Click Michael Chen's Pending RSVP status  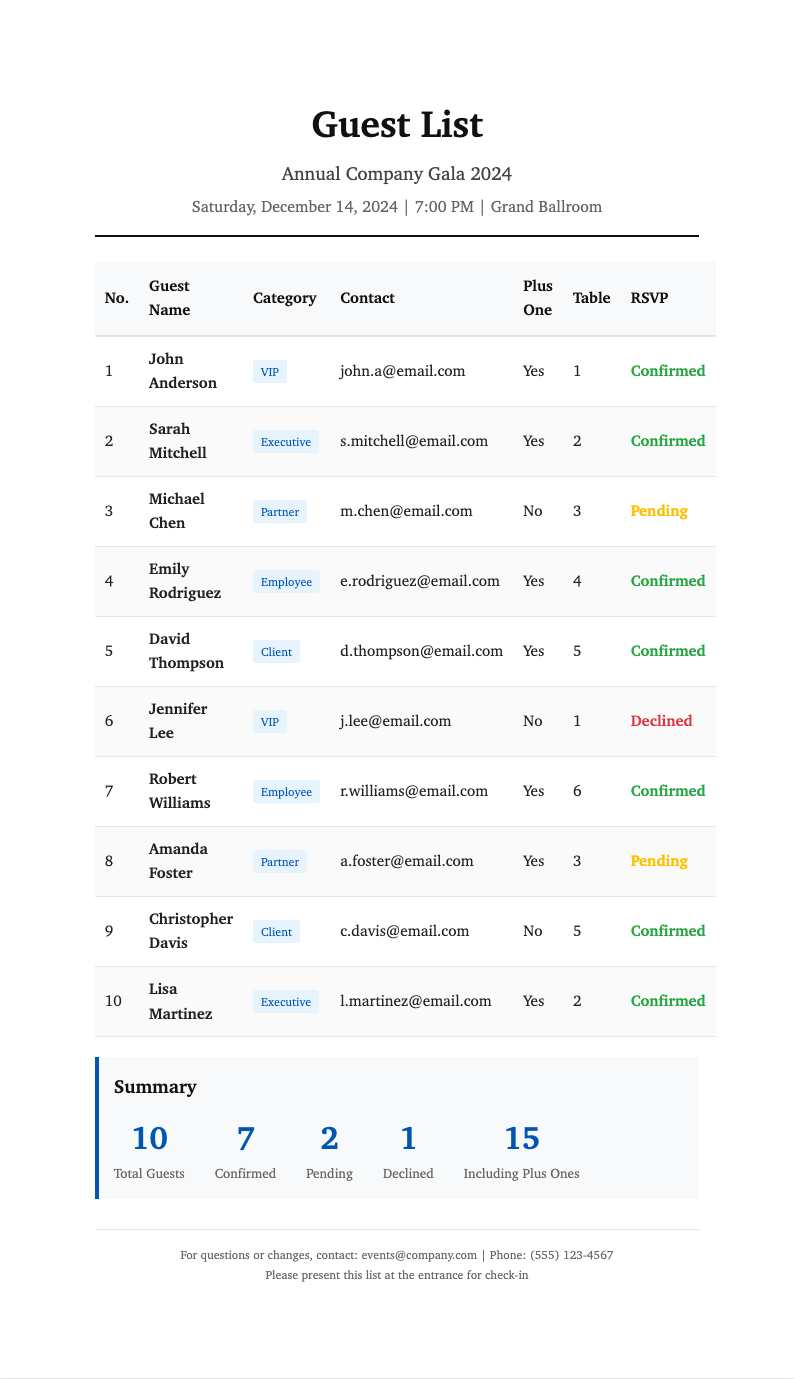pyautogui.click(x=659, y=511)
